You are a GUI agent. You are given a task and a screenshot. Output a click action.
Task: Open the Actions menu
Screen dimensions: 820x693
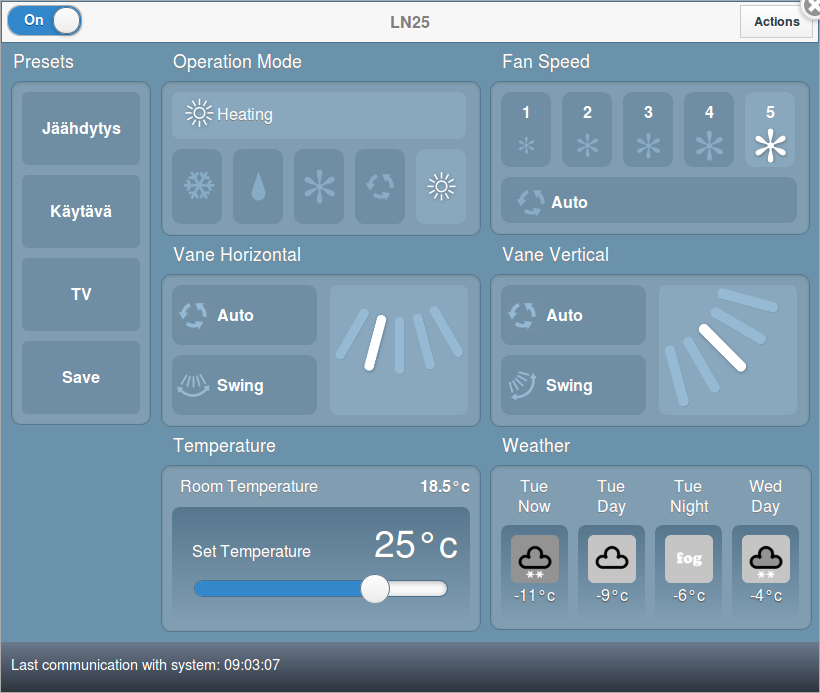(x=776, y=21)
